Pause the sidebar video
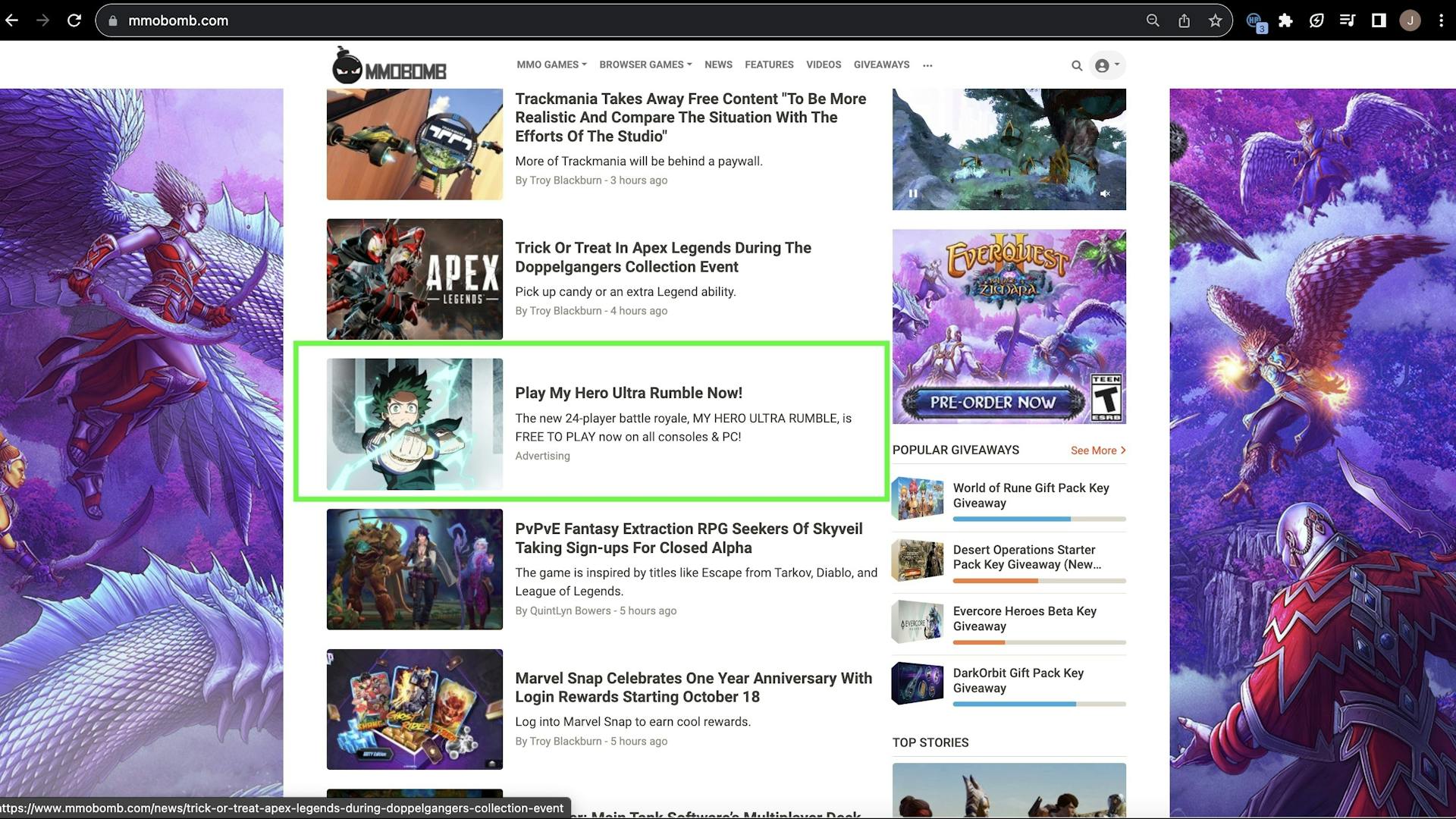 click(x=913, y=193)
